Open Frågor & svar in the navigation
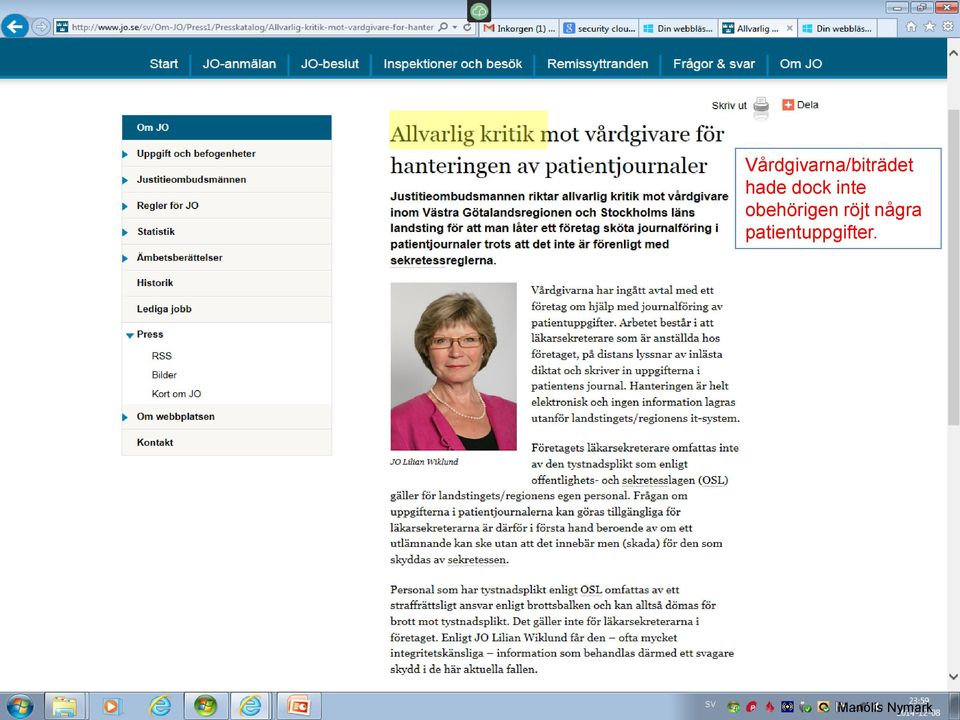960x720 pixels. pyautogui.click(x=714, y=64)
